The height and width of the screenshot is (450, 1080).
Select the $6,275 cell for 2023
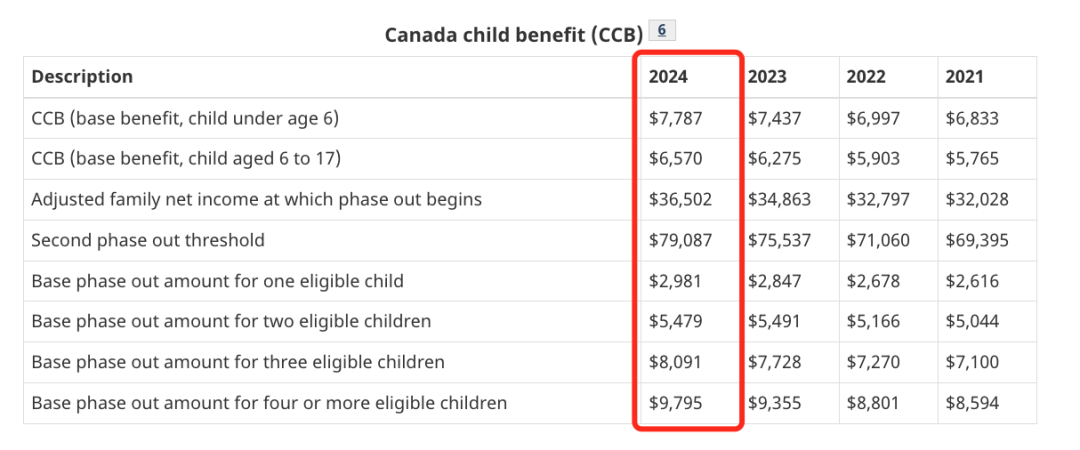point(775,158)
